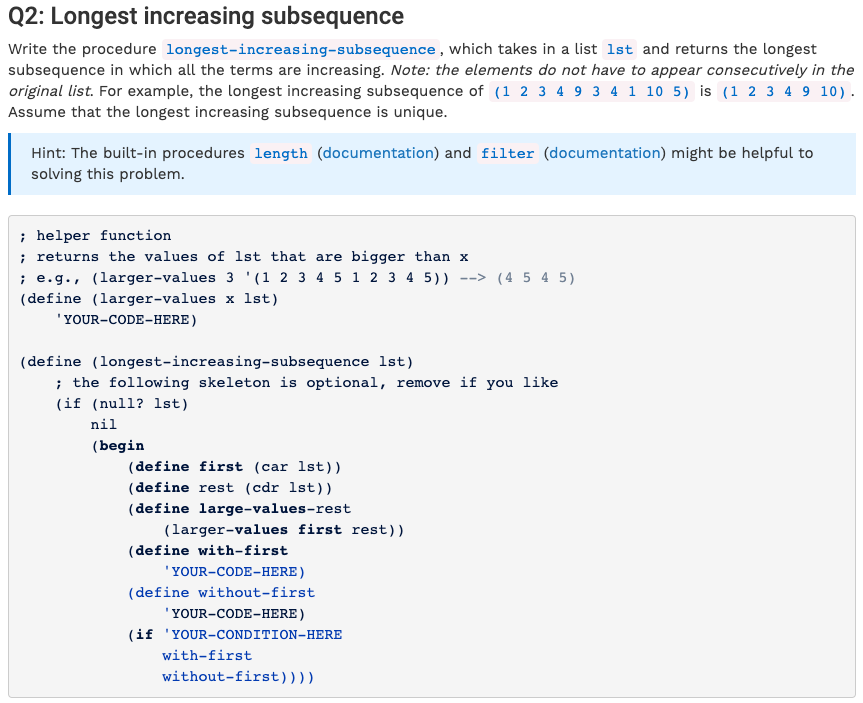Click the '(define rest (cdr lst))' line

coord(230,488)
